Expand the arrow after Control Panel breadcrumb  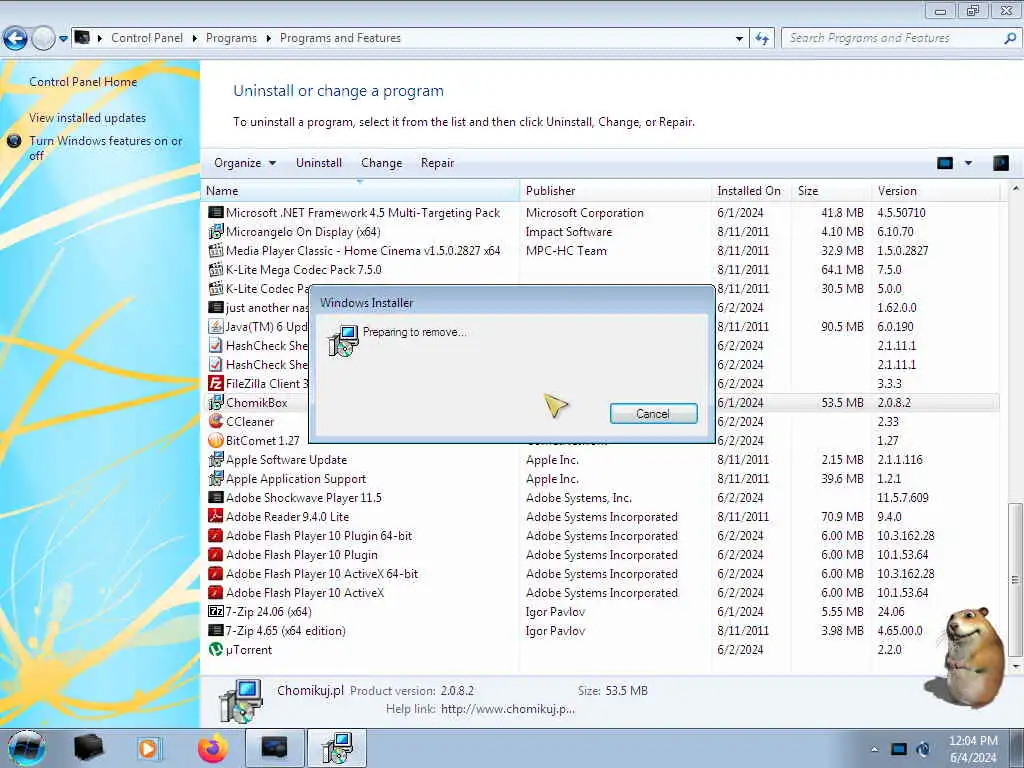[195, 39]
